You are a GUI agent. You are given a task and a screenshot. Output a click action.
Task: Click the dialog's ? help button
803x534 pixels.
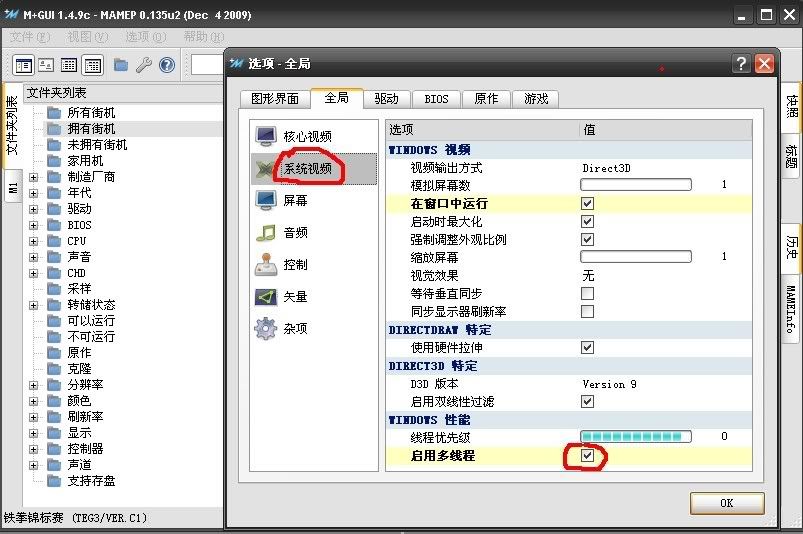pyautogui.click(x=741, y=63)
